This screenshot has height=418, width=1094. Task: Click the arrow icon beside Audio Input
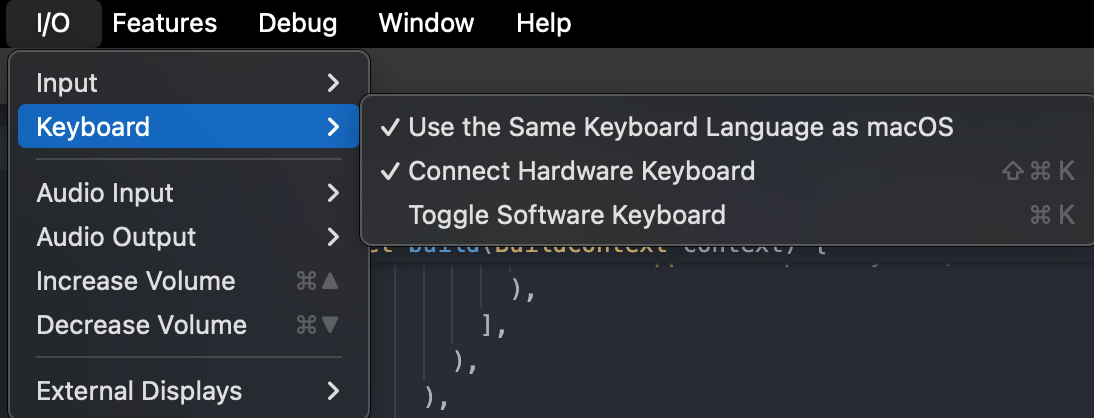pyautogui.click(x=334, y=193)
